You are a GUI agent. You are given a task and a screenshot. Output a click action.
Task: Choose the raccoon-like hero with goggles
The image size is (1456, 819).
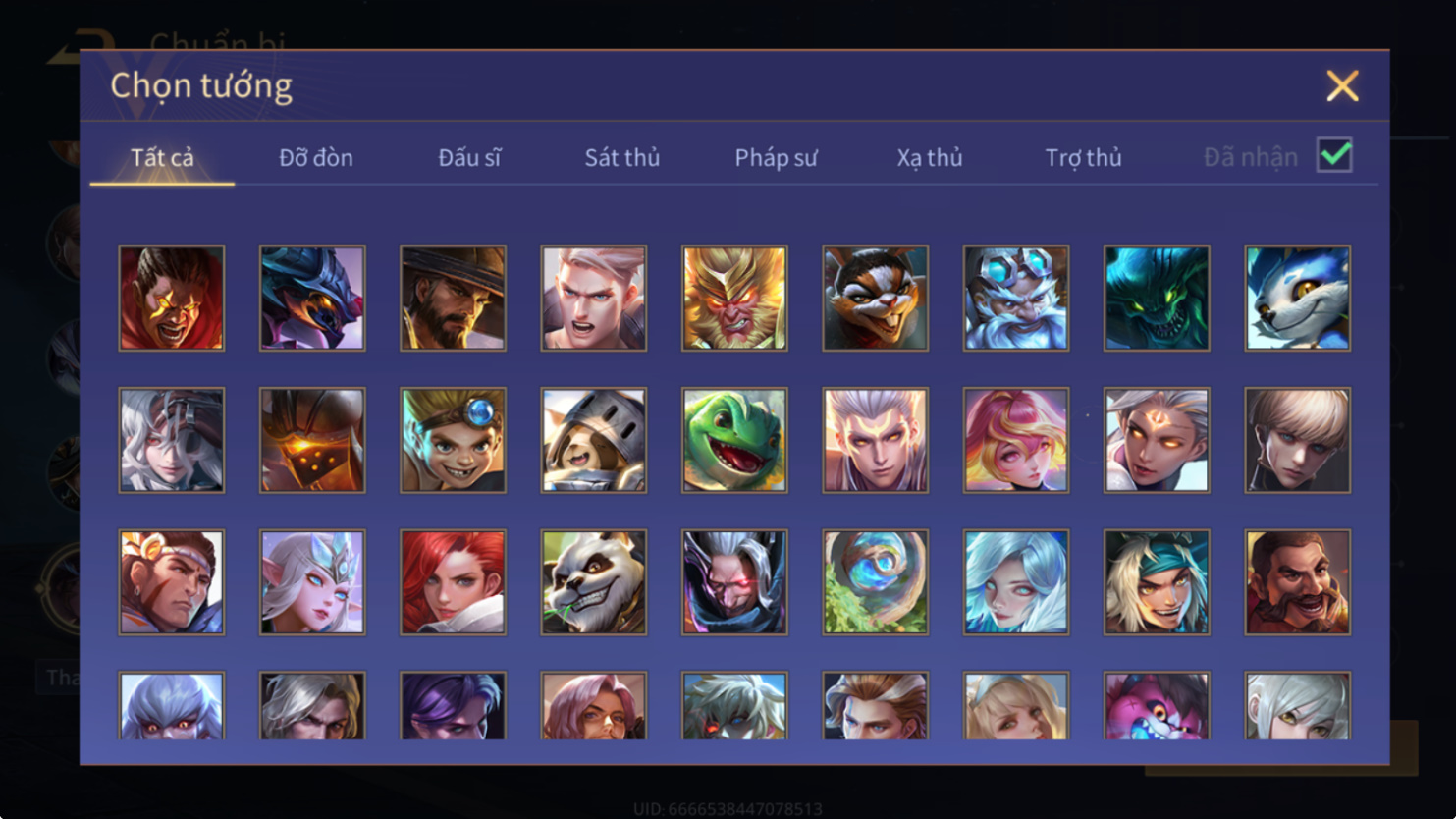click(875, 298)
